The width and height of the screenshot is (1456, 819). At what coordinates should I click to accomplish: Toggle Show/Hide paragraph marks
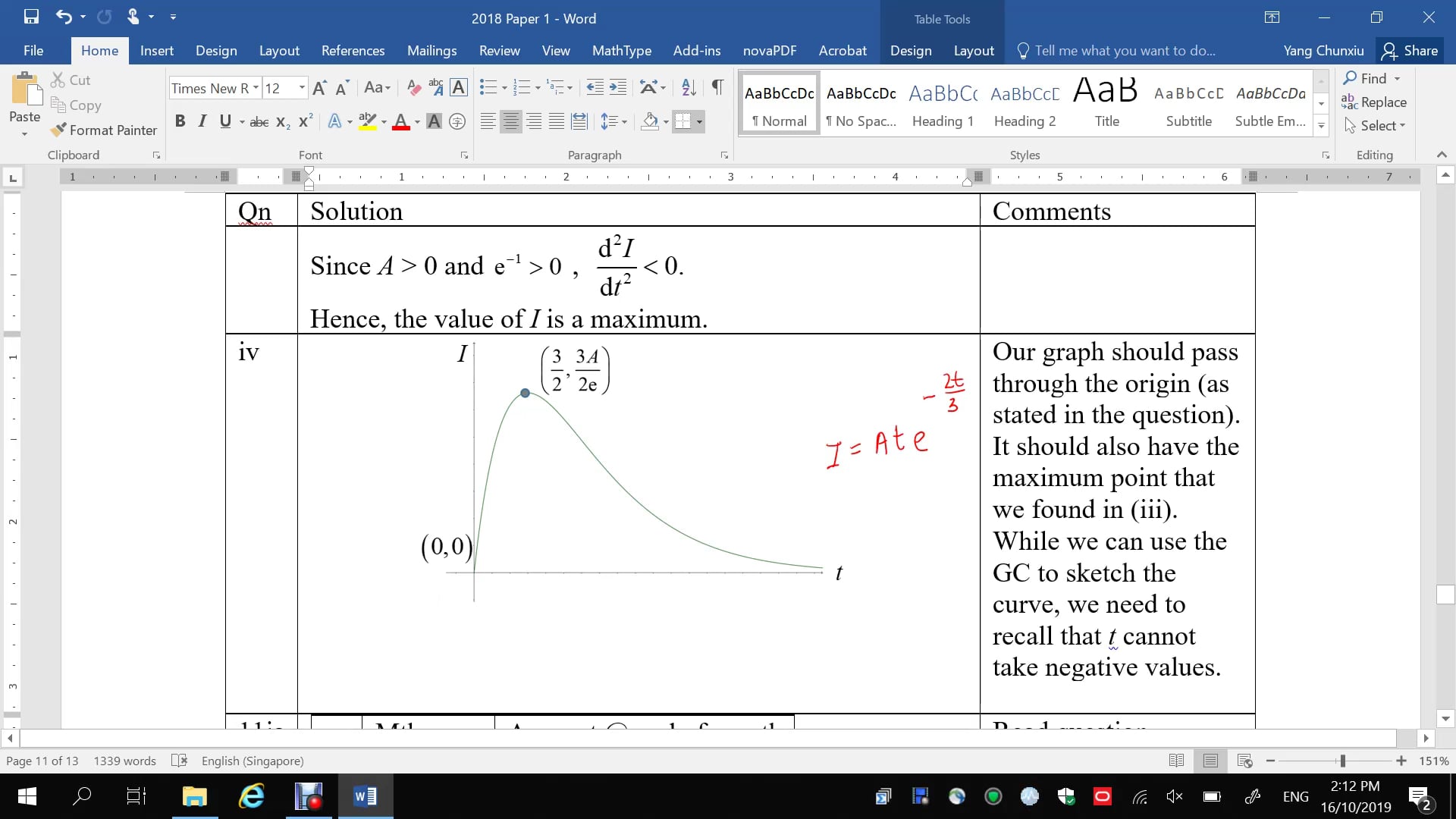[x=717, y=88]
